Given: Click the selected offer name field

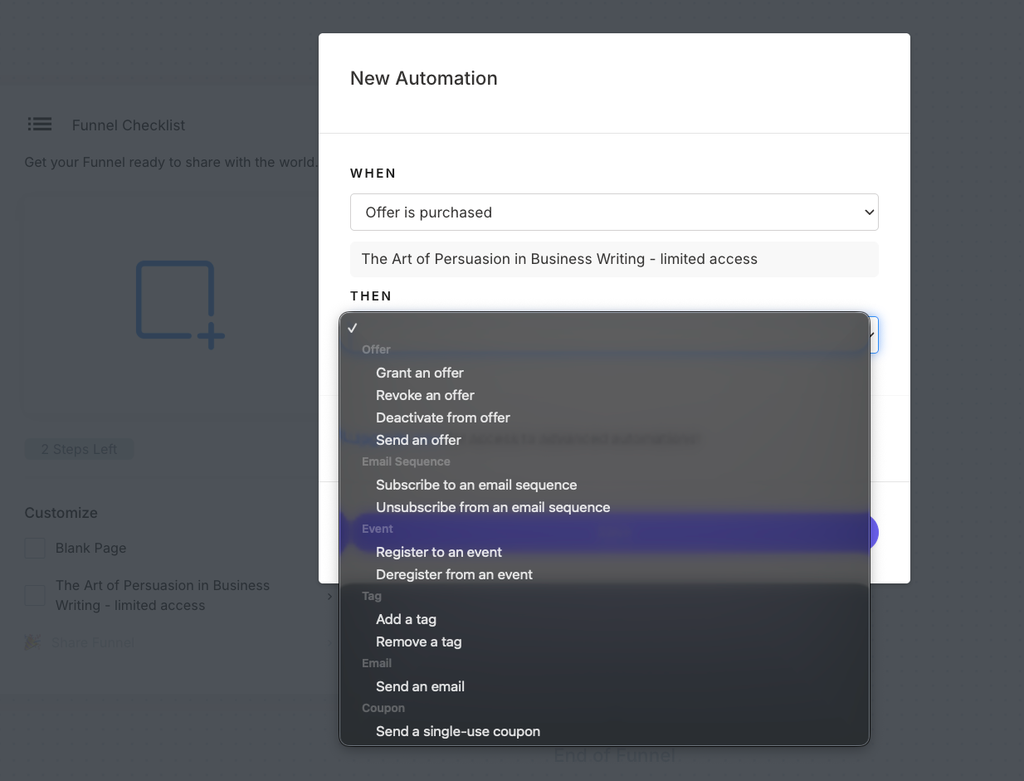Looking at the screenshot, I should coord(614,259).
